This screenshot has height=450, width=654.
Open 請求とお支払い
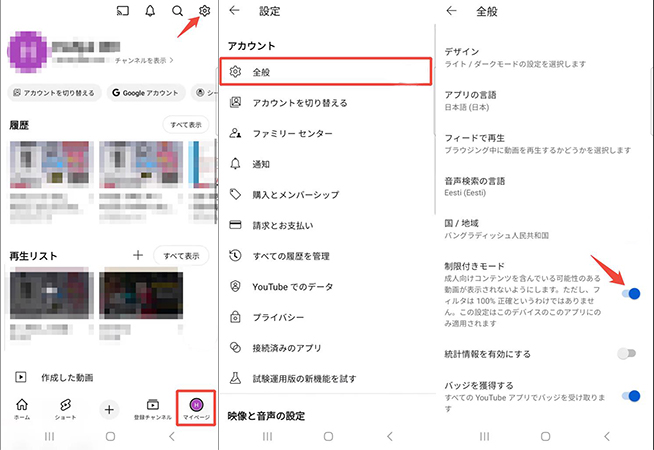point(327,225)
